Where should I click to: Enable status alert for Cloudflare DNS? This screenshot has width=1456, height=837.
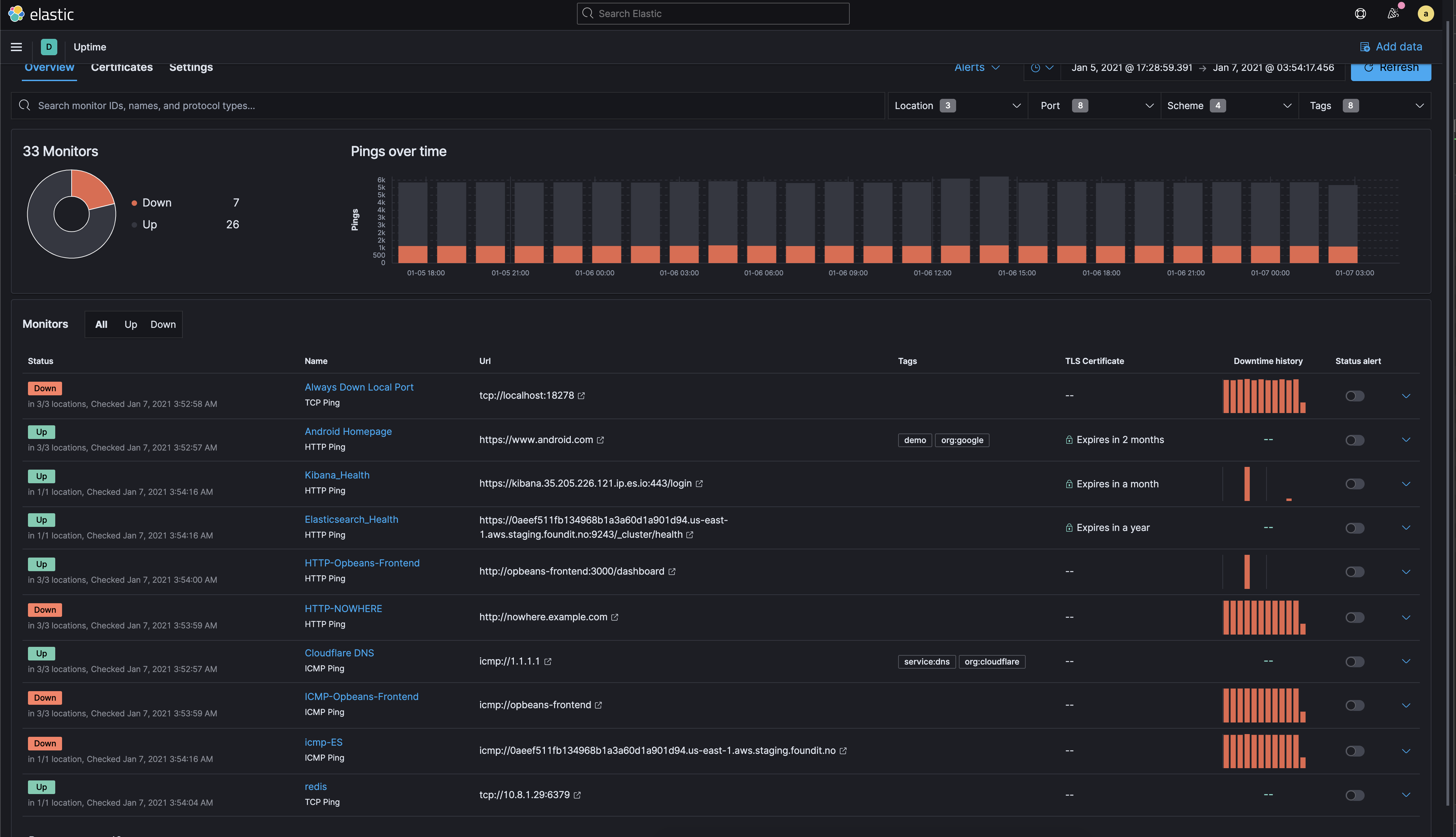(x=1355, y=662)
